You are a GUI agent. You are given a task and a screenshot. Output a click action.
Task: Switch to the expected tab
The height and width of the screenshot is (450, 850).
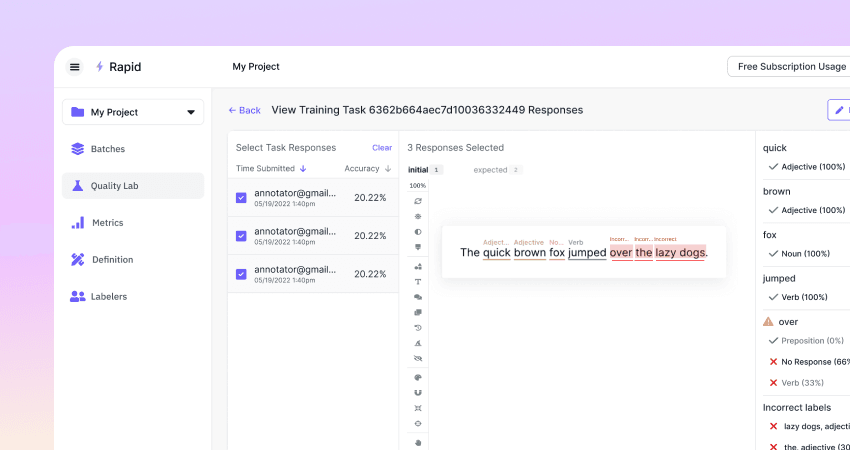(491, 170)
